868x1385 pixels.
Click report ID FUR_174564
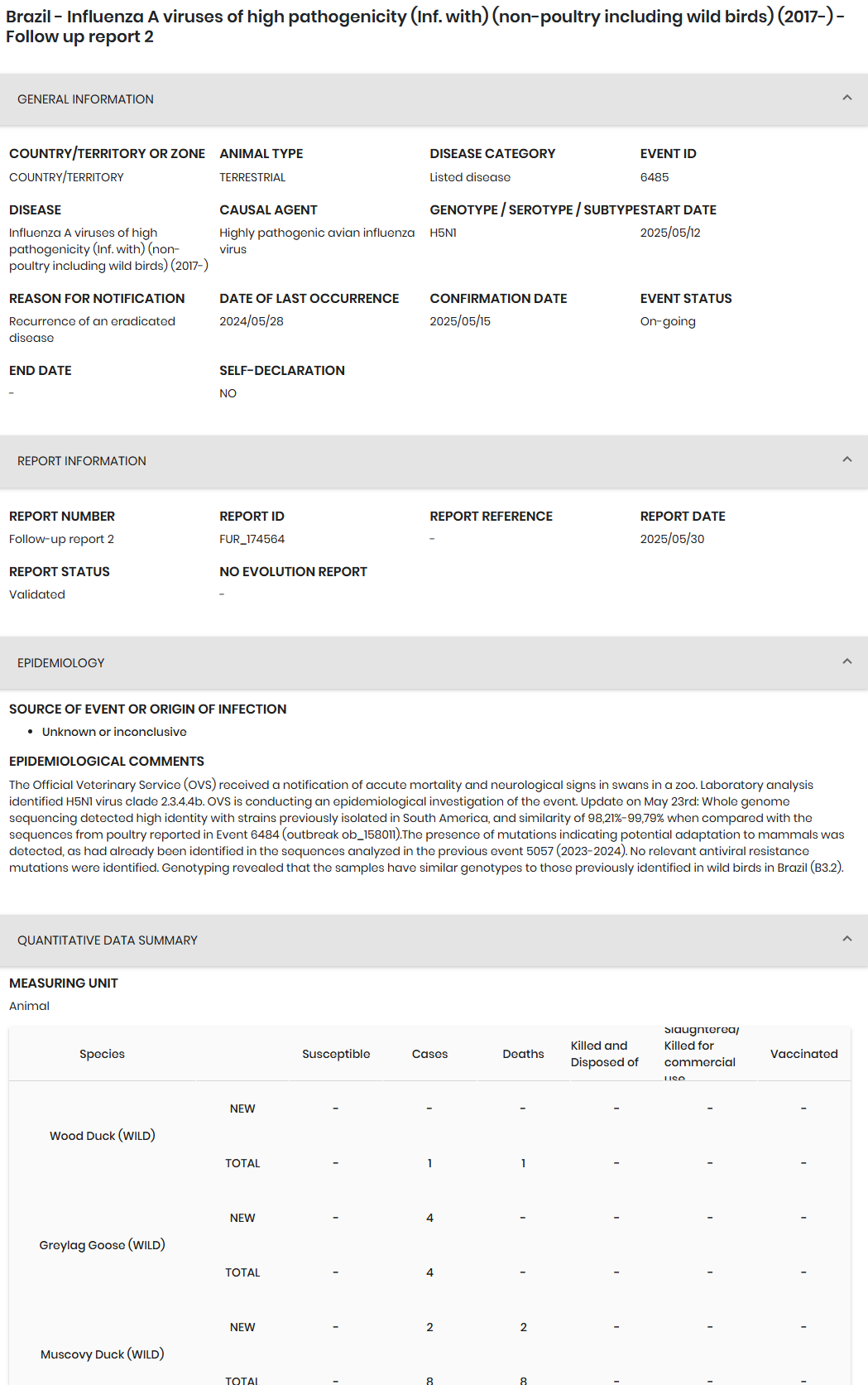[252, 539]
